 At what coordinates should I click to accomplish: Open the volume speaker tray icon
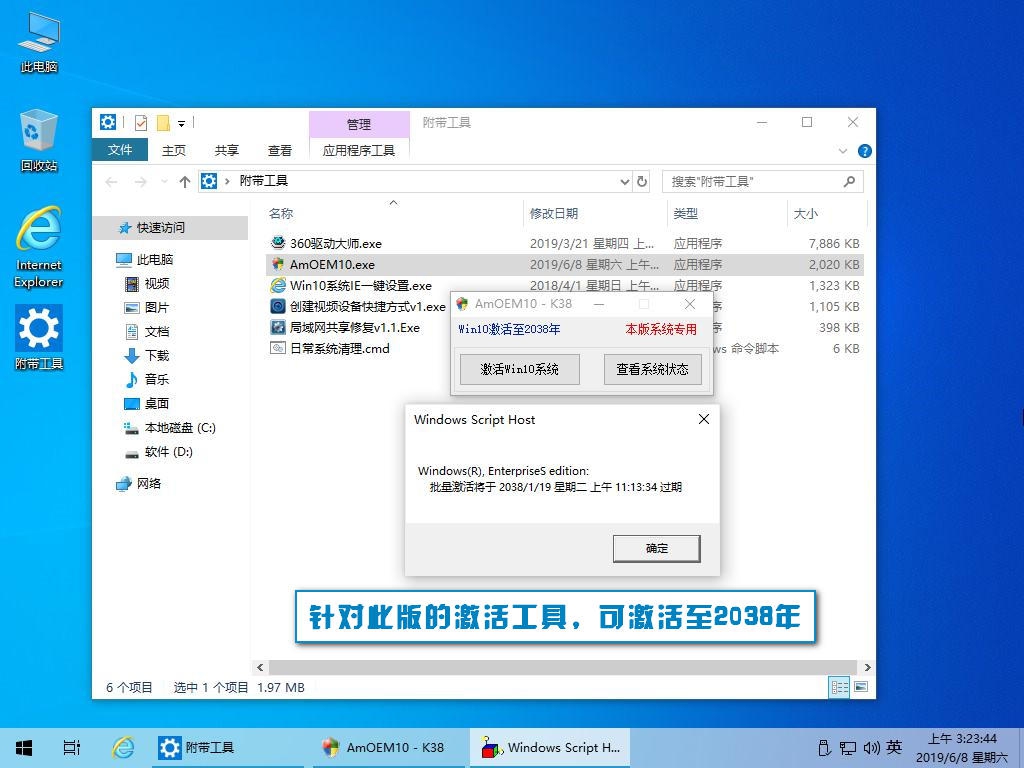point(871,748)
